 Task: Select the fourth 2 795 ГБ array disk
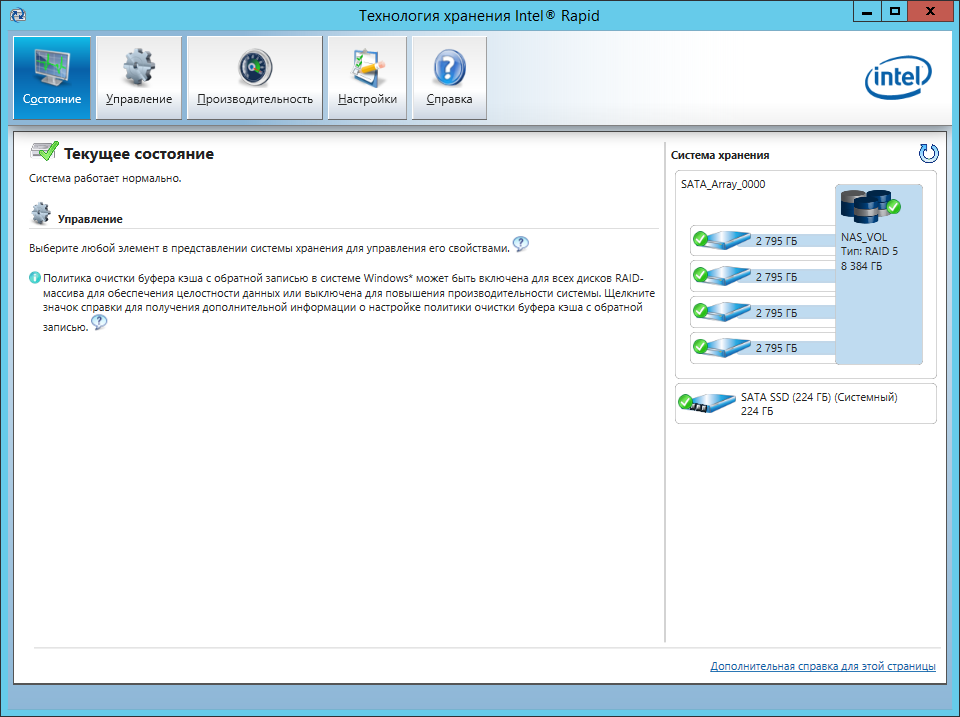[x=763, y=348]
